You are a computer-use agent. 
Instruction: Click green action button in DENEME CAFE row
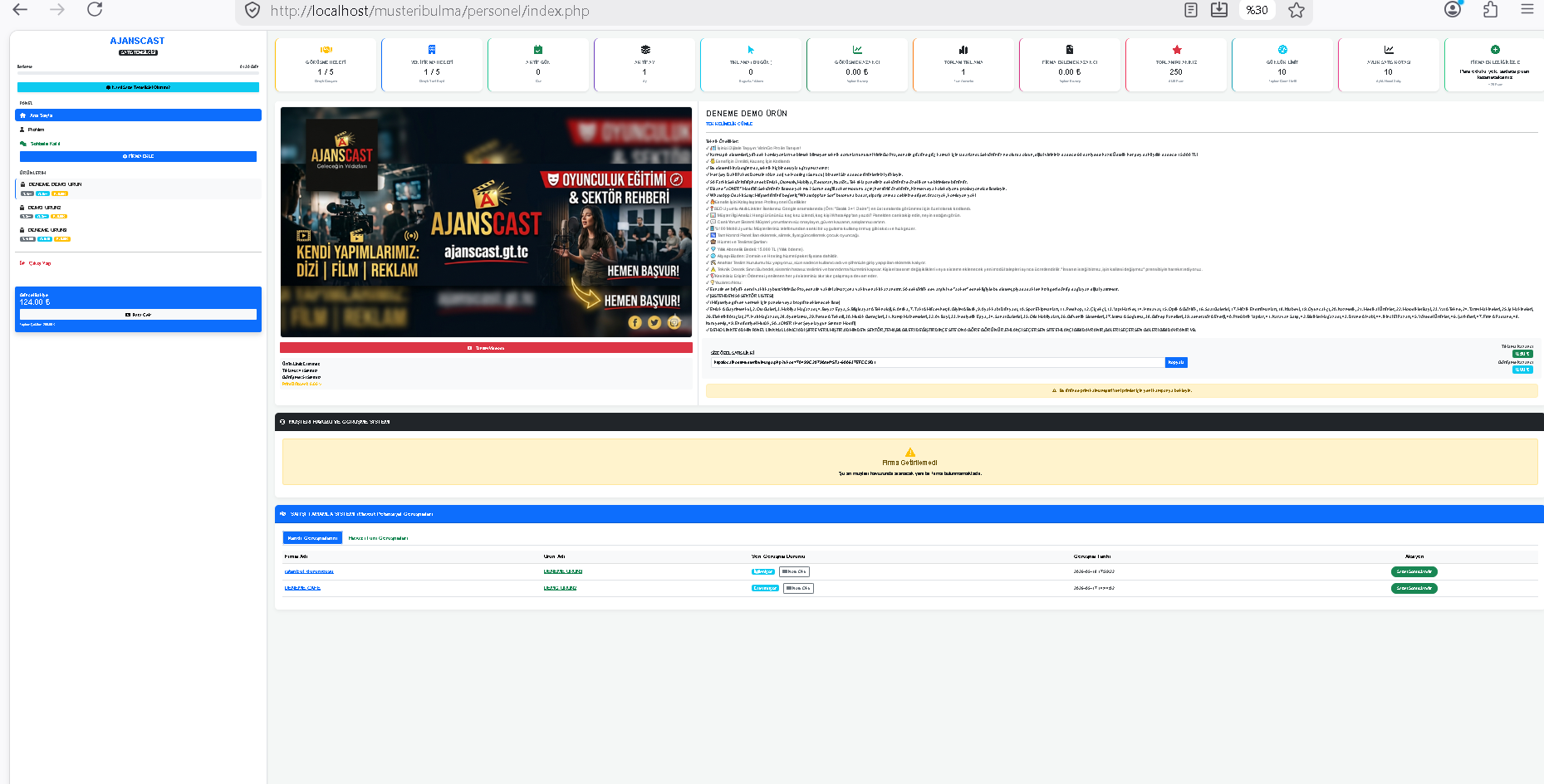click(x=1414, y=588)
